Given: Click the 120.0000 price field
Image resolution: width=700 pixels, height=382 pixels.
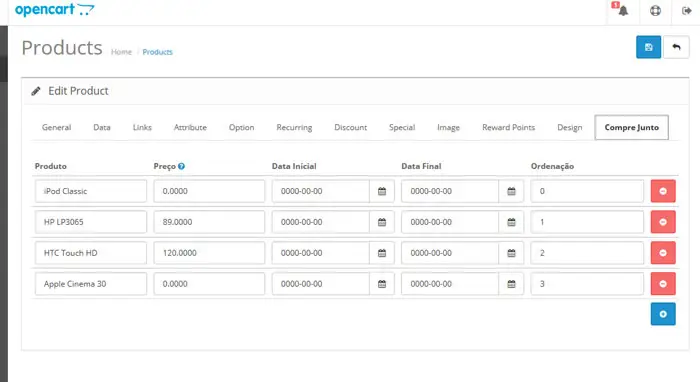Looking at the screenshot, I should tap(209, 253).
